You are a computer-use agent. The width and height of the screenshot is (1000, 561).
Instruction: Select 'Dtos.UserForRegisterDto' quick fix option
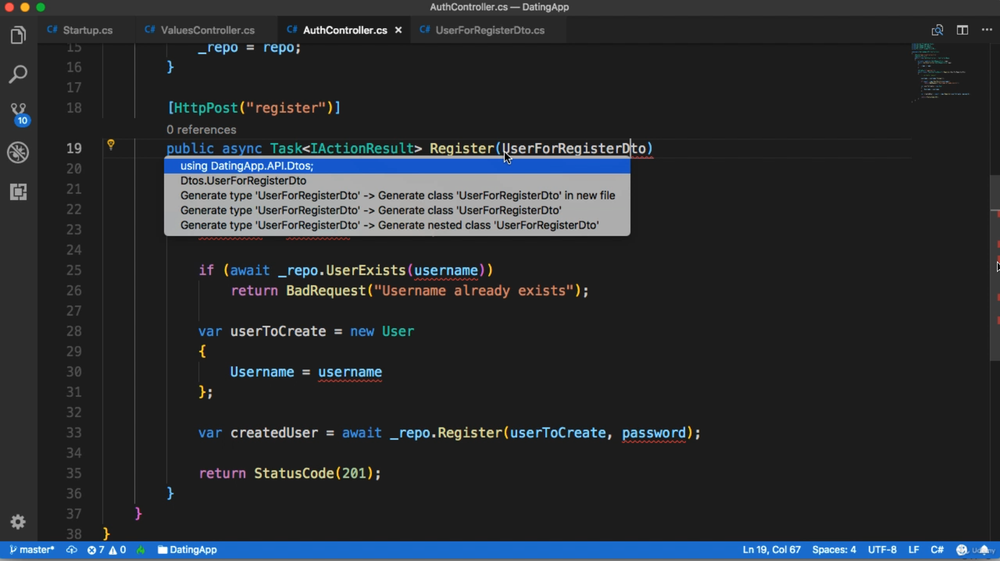(x=397, y=180)
